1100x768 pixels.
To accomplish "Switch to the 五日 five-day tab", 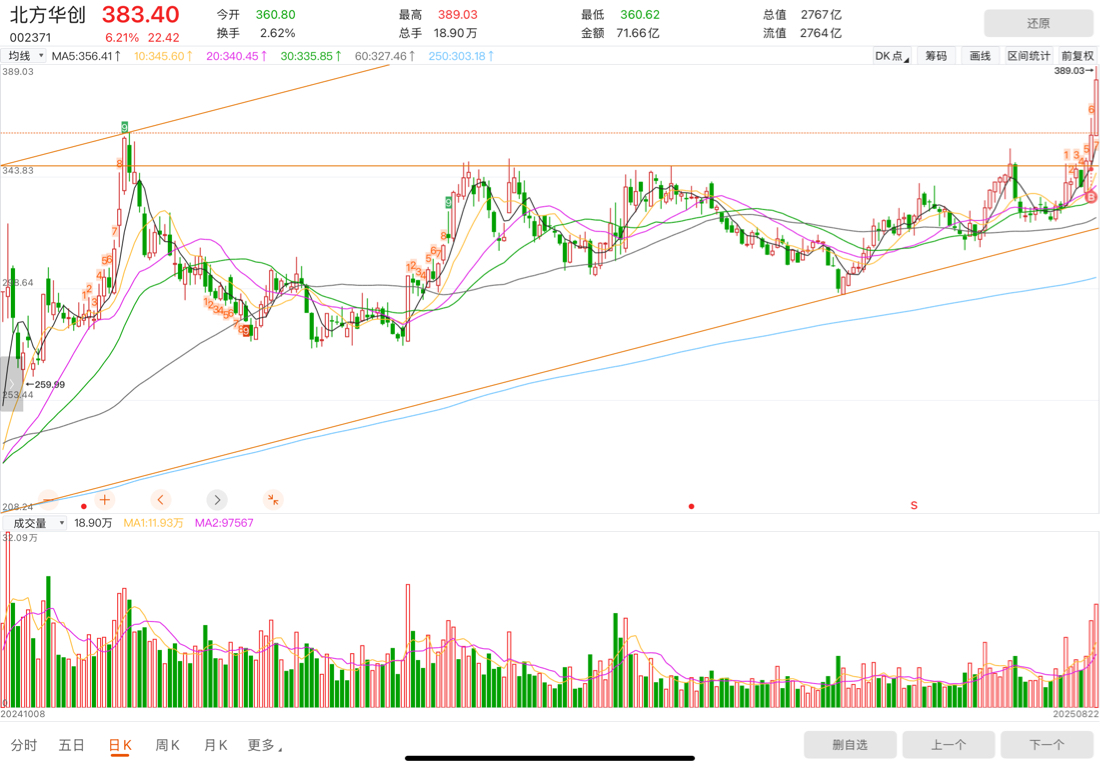I will [x=72, y=745].
